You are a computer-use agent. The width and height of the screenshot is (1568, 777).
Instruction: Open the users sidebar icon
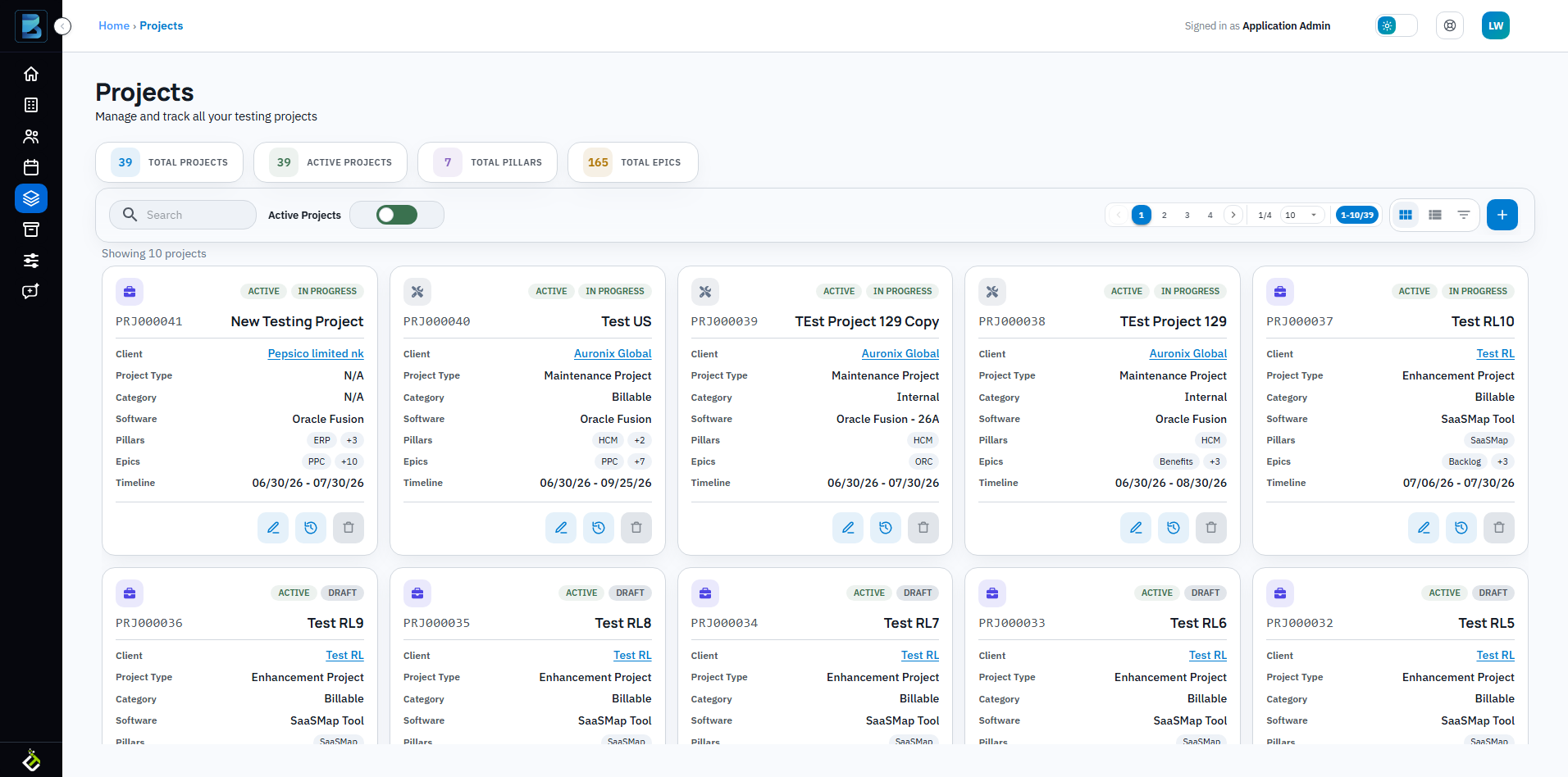[31, 136]
